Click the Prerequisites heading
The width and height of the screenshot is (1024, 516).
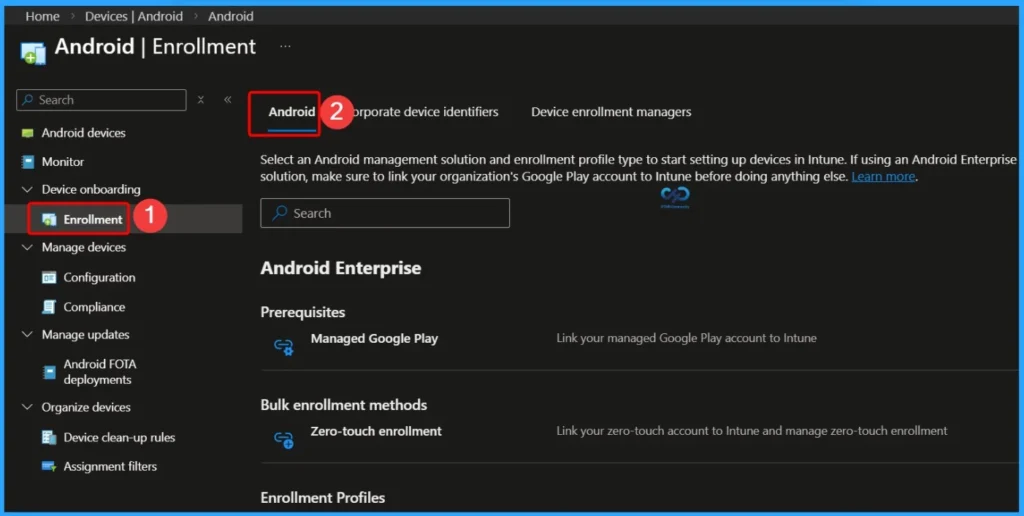point(302,312)
